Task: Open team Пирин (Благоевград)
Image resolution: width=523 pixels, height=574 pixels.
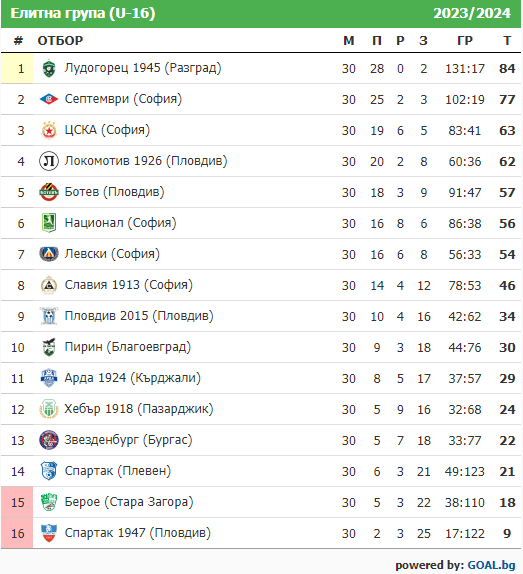Action: 128,347
